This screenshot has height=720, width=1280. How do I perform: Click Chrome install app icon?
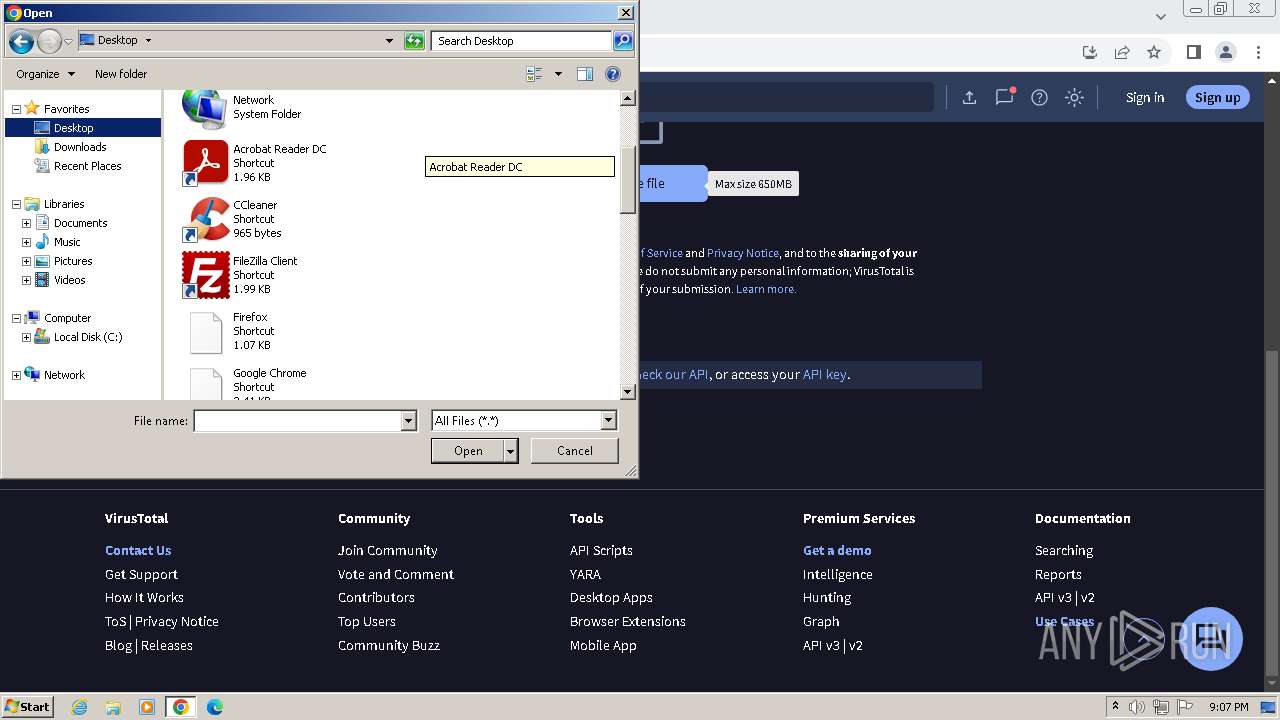1090,52
